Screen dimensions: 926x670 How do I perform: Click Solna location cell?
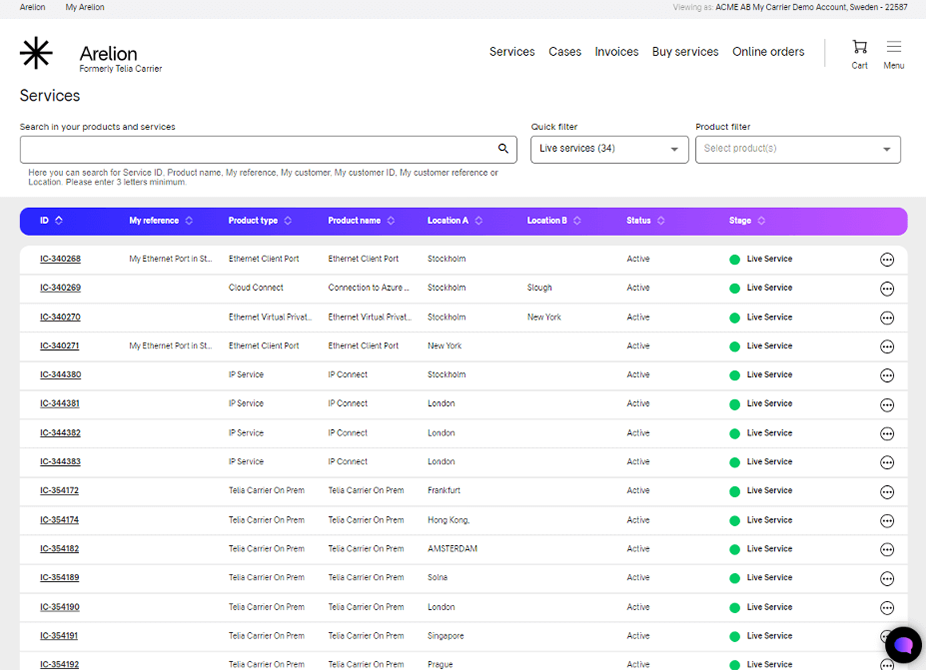coord(437,578)
